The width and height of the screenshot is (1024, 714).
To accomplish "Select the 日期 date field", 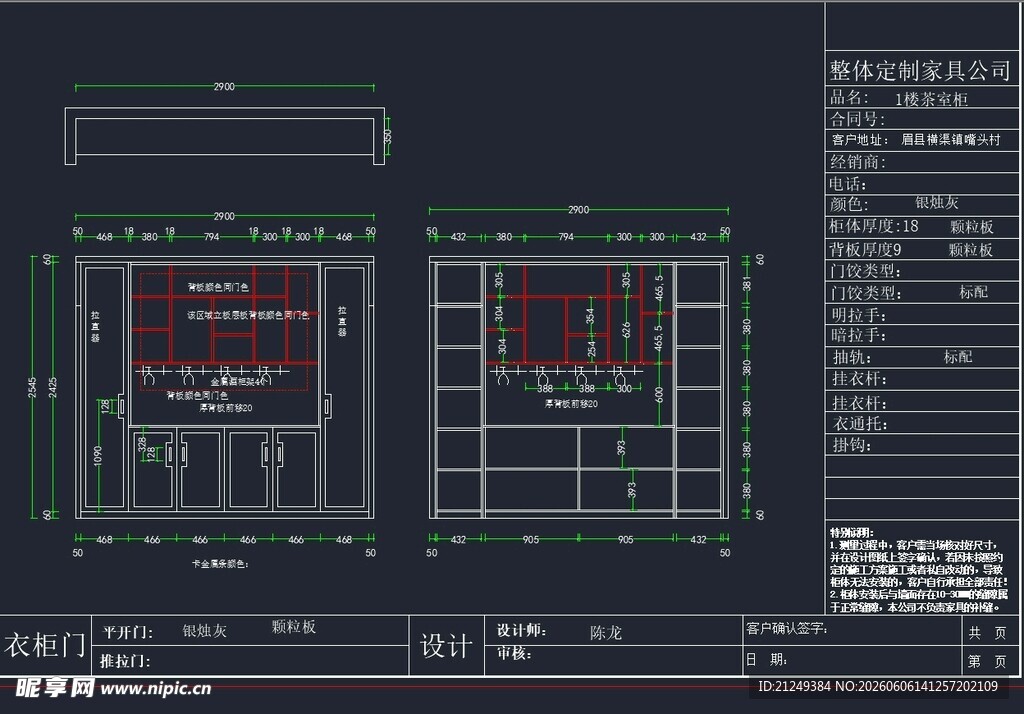I will click(x=852, y=660).
